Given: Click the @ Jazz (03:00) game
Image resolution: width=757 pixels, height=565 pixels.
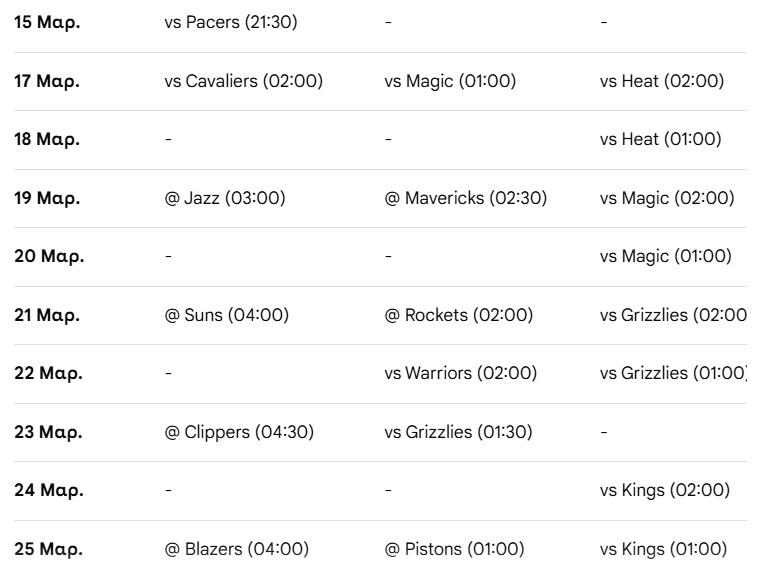Looking at the screenshot, I should [x=225, y=198].
